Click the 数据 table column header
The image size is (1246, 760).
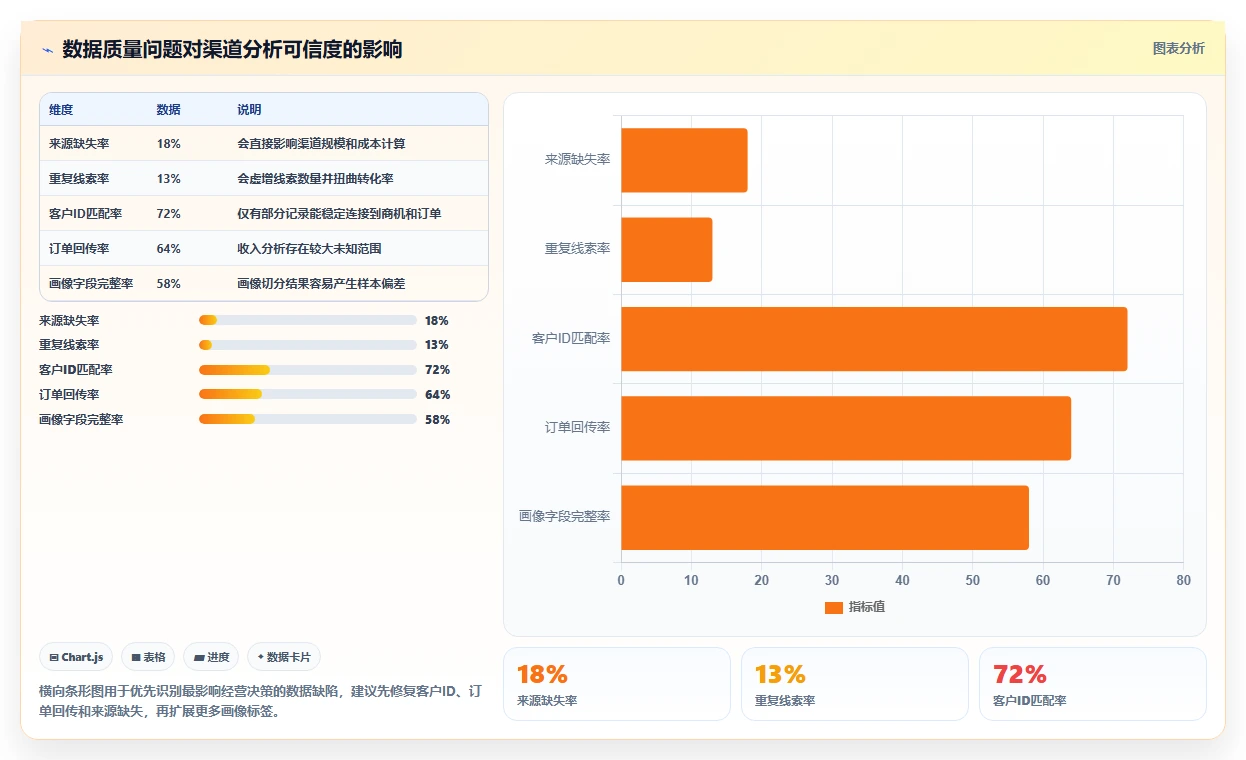coord(169,110)
